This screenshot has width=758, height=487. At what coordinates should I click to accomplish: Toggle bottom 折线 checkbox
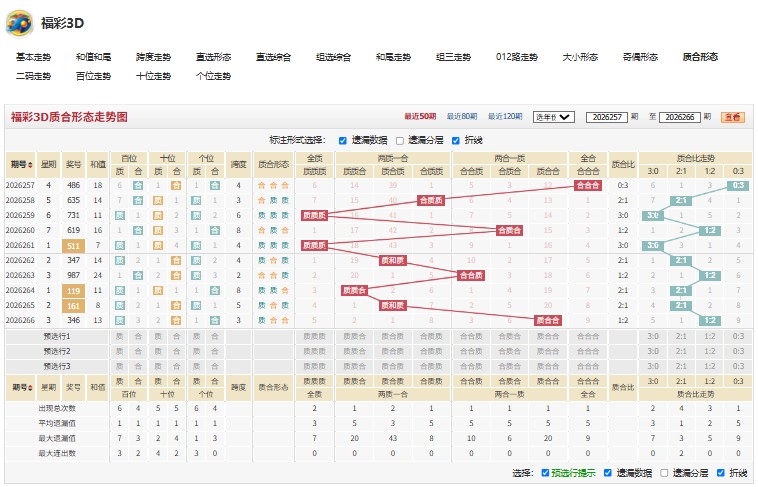pyautogui.click(x=721, y=473)
